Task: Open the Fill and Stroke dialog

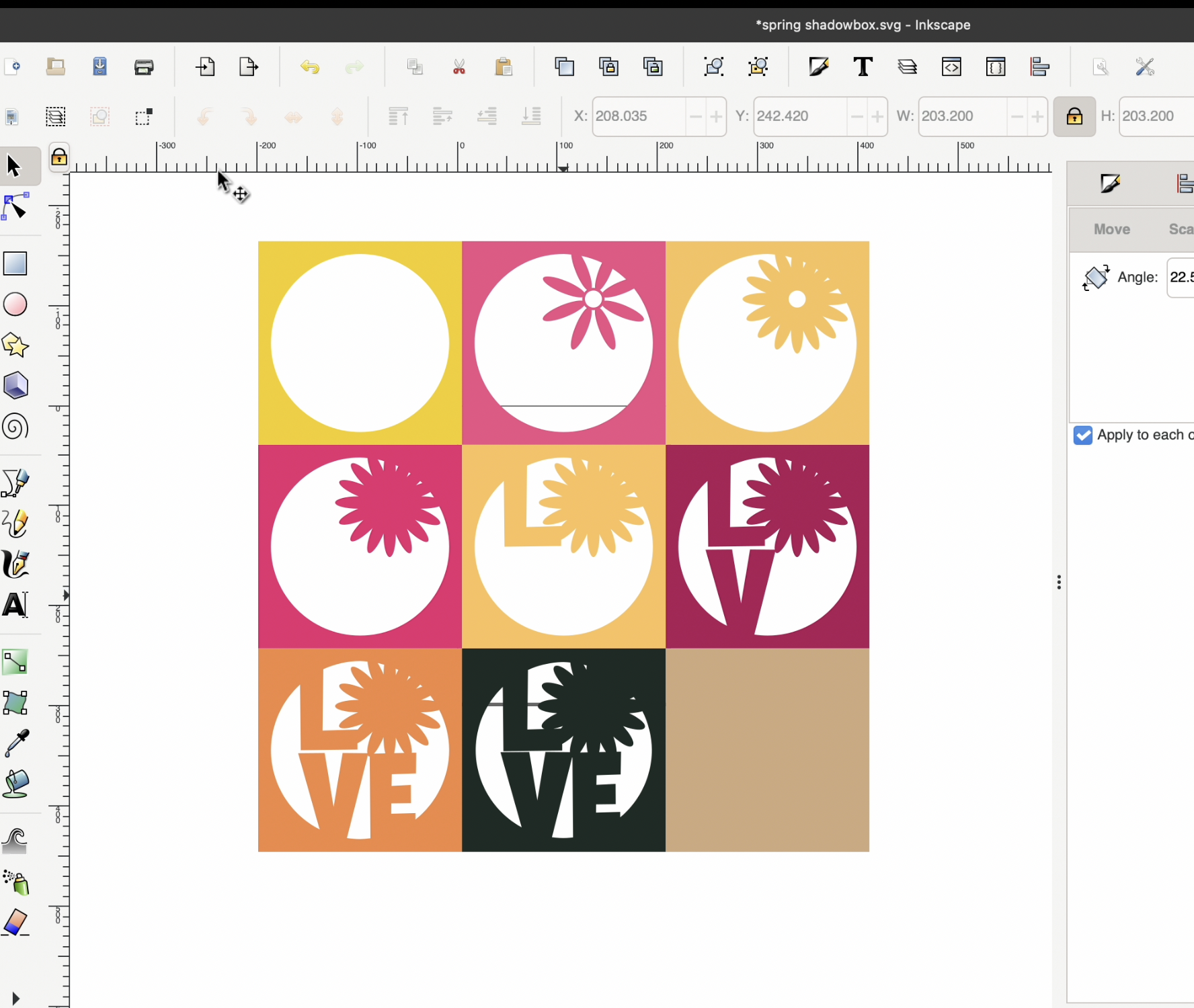Action: point(819,67)
